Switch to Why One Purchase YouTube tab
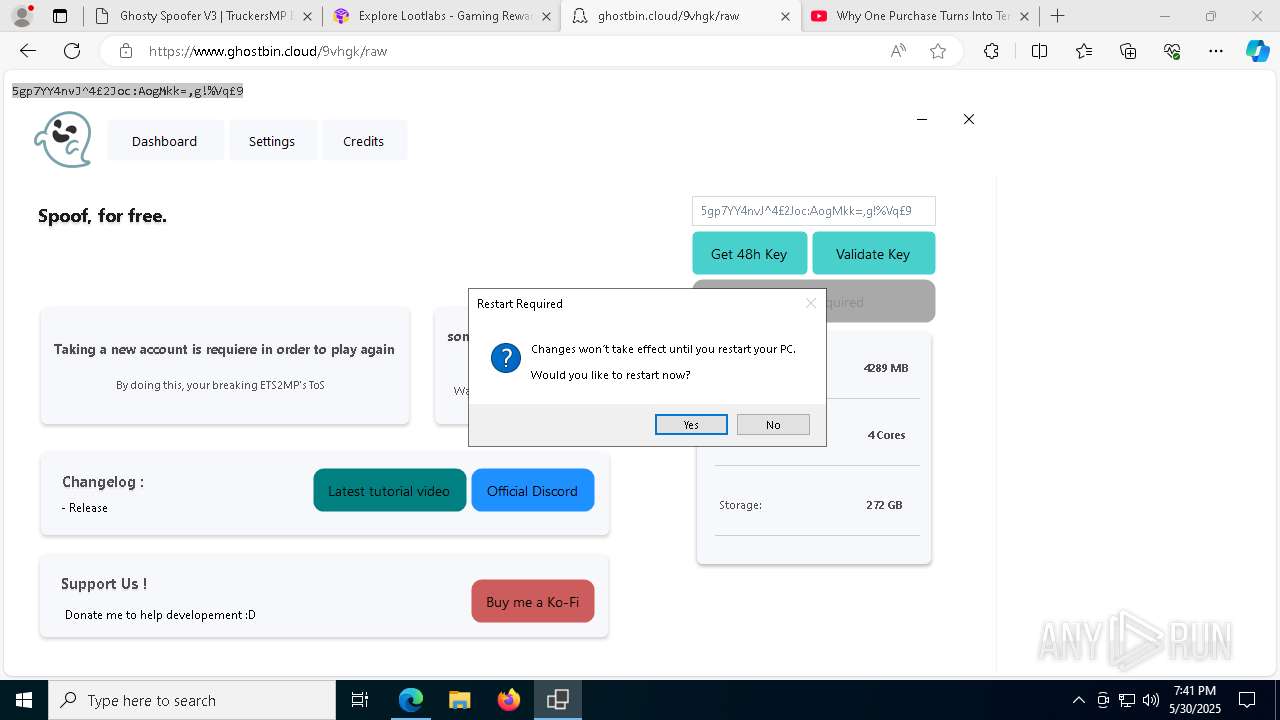Image resolution: width=1280 pixels, height=720 pixels. click(921, 16)
